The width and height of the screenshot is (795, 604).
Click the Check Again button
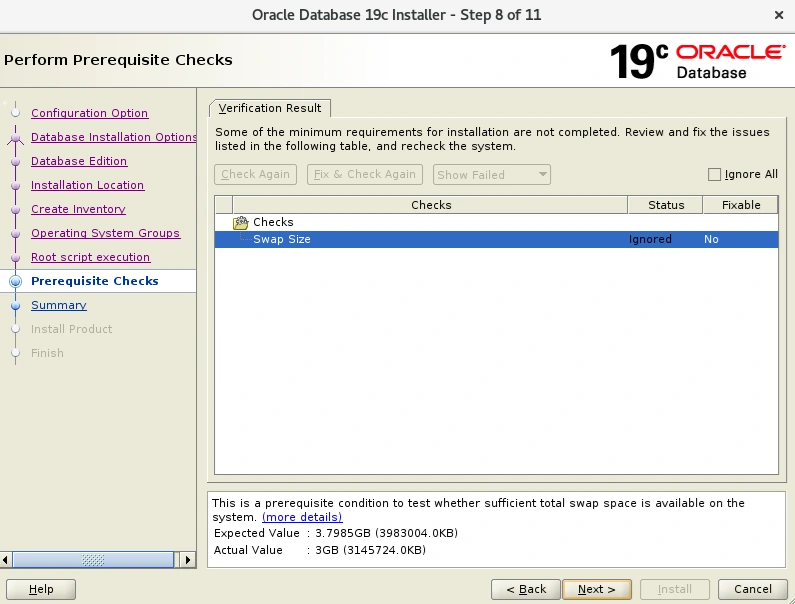255,174
